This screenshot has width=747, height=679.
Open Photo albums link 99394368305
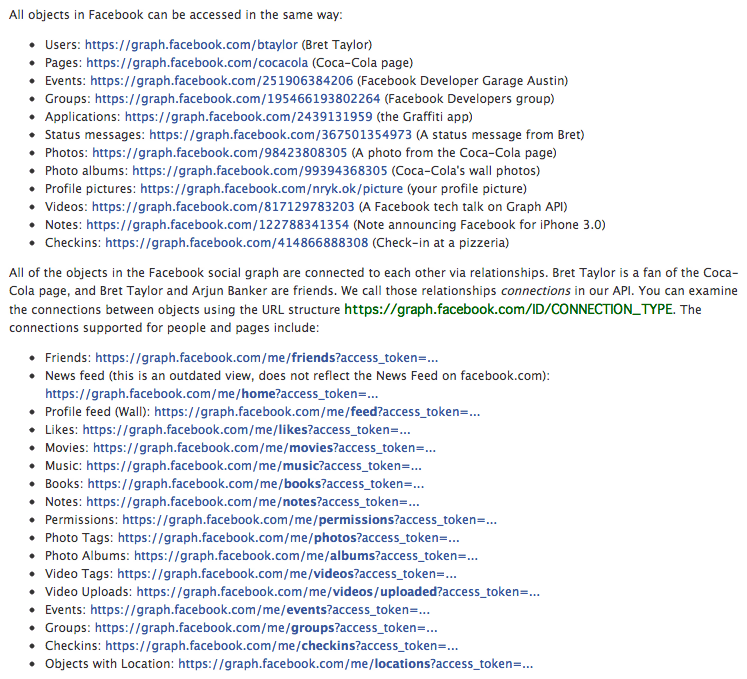tap(260, 171)
